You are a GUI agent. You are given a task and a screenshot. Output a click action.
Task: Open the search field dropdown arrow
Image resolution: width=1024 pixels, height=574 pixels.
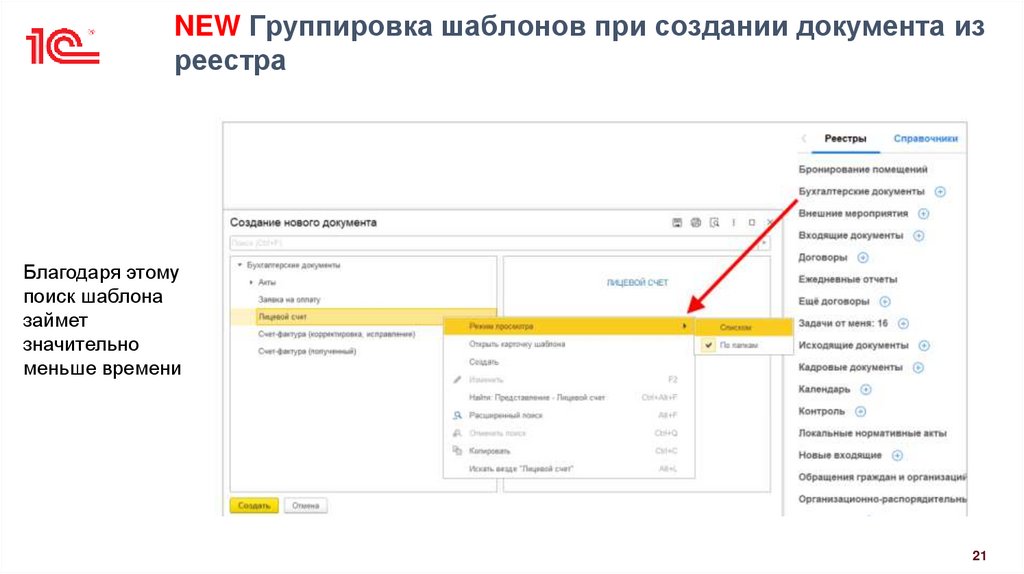(x=763, y=243)
